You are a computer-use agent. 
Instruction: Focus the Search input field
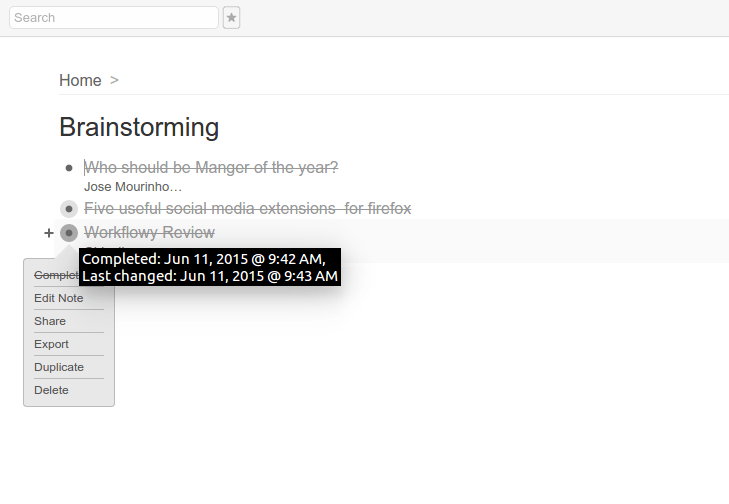pyautogui.click(x=114, y=18)
